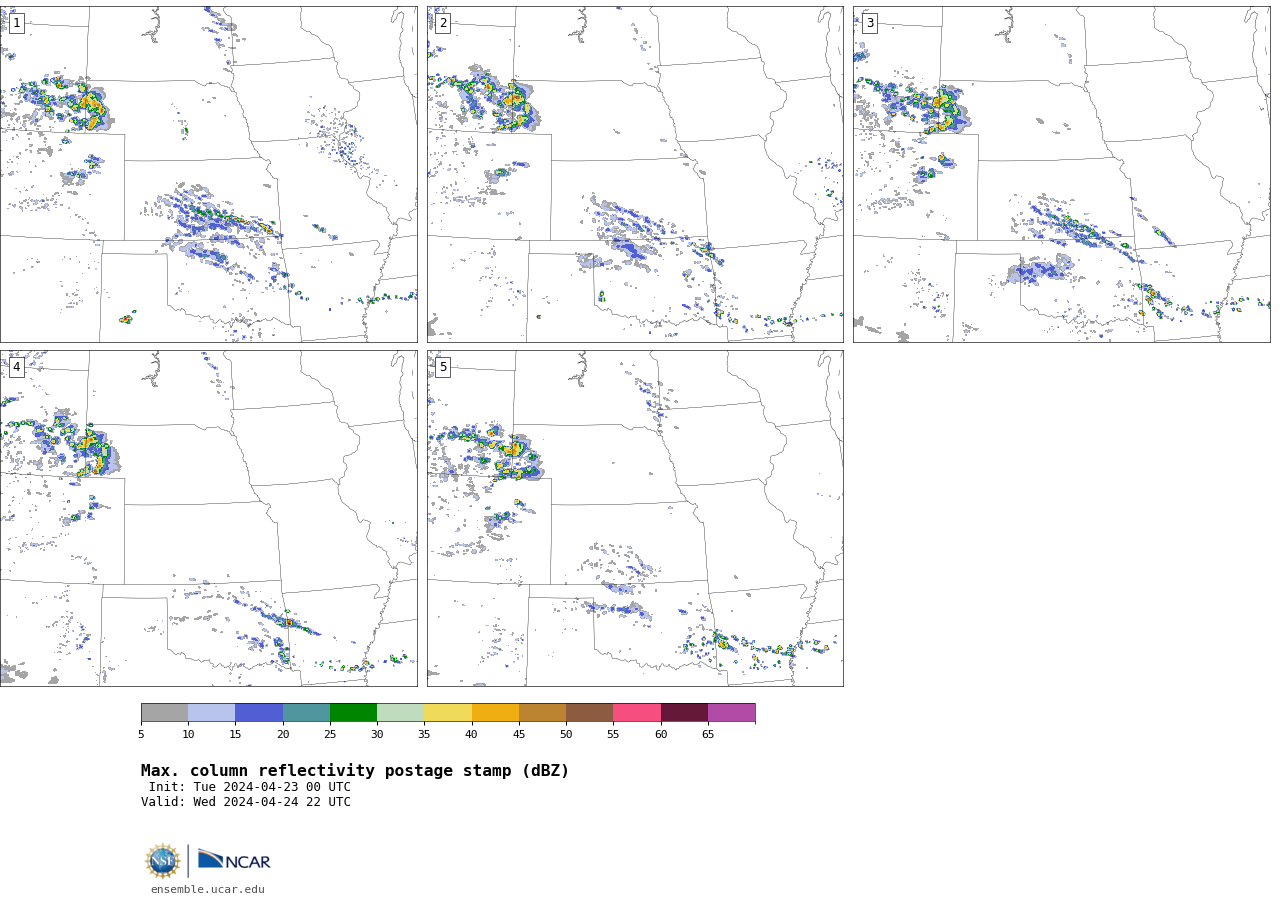
Task: Select the pink 55-60 dBZ swatch
Action: tap(637, 712)
